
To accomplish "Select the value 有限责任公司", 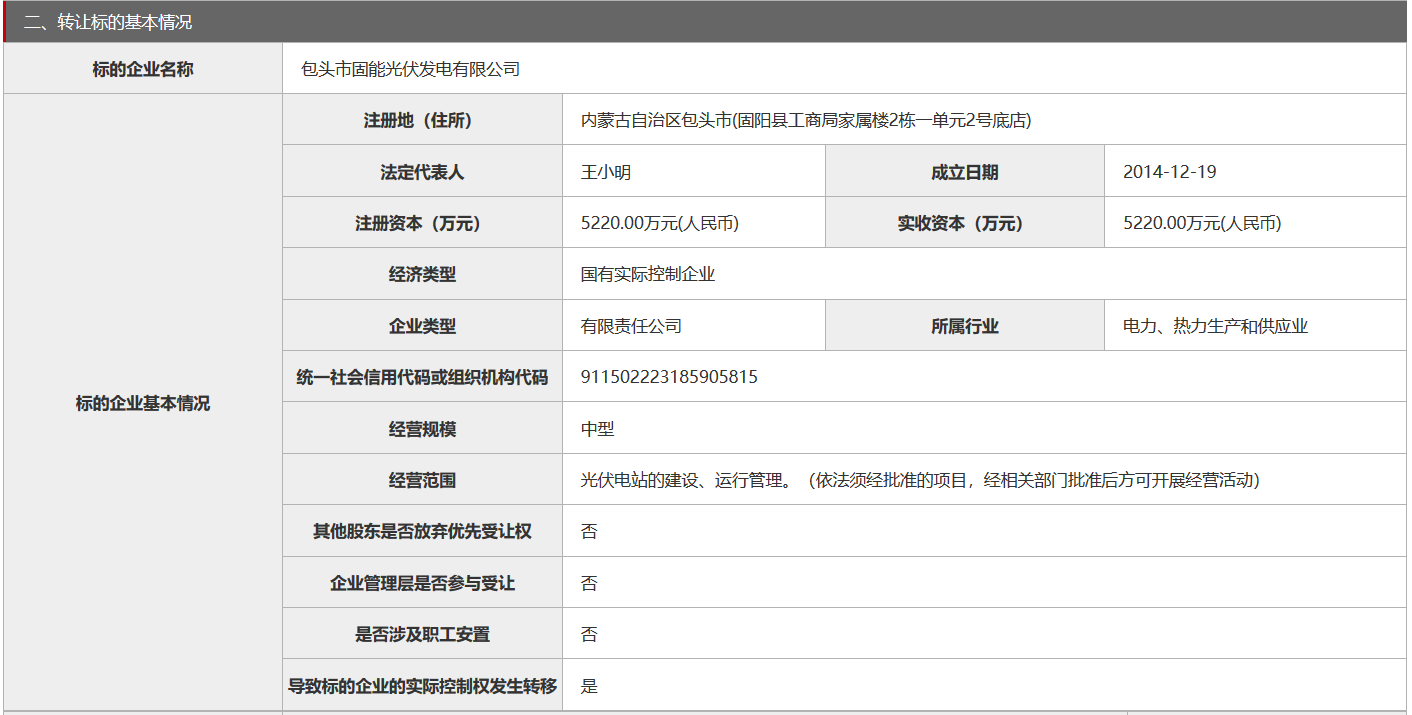I will coord(631,327).
